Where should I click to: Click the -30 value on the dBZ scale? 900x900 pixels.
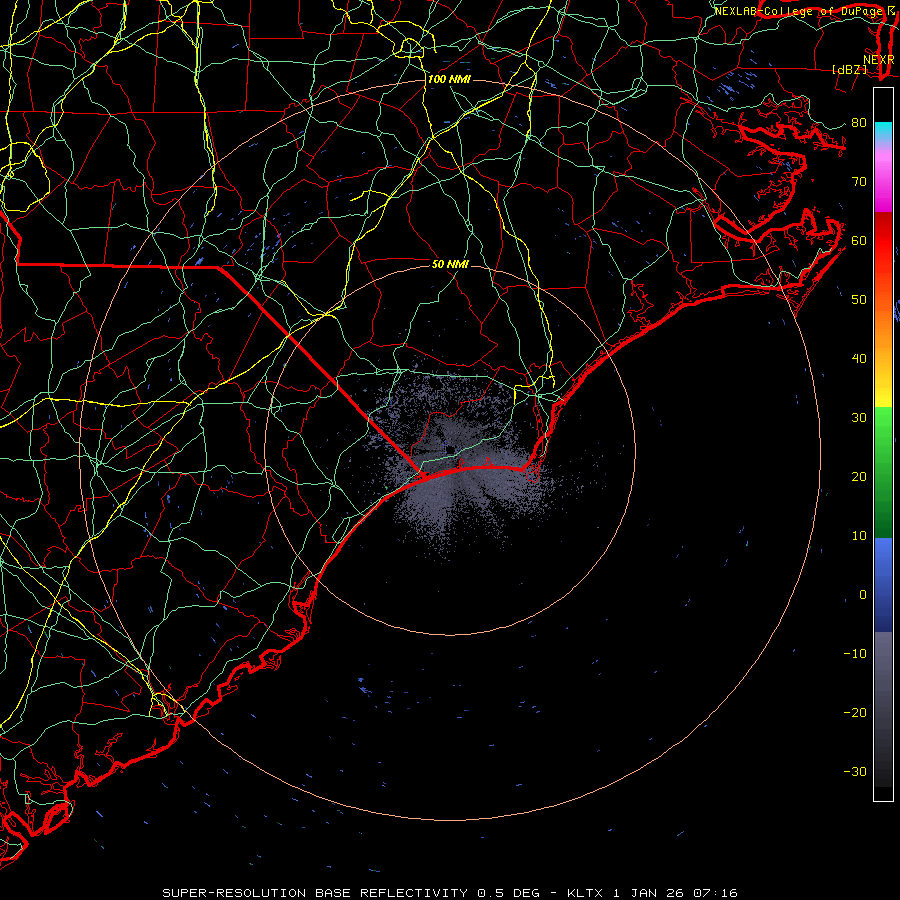[855, 772]
